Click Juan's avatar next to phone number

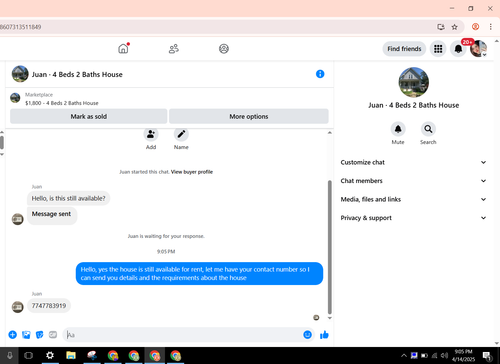click(18, 307)
